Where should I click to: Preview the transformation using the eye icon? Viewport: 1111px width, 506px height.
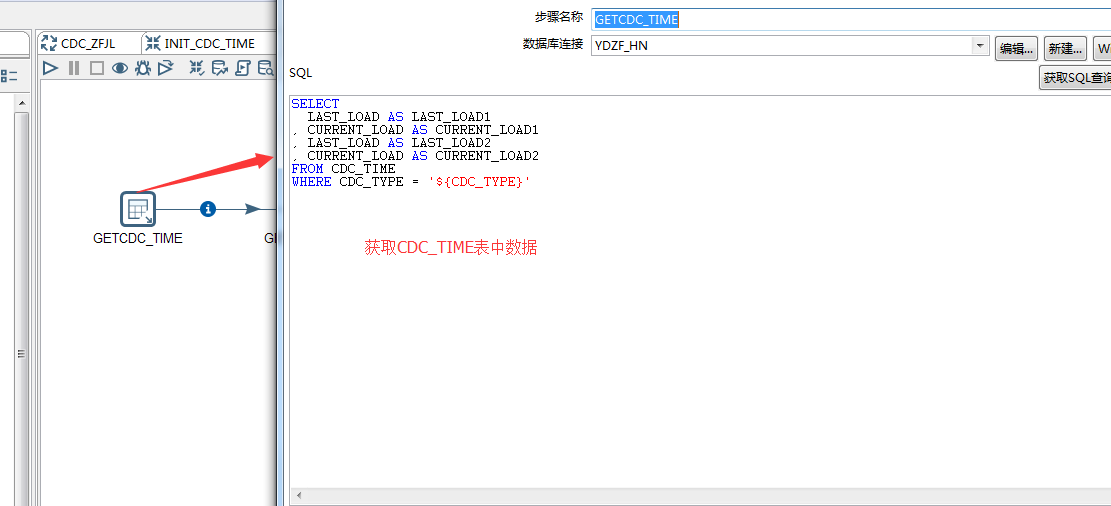pos(120,68)
